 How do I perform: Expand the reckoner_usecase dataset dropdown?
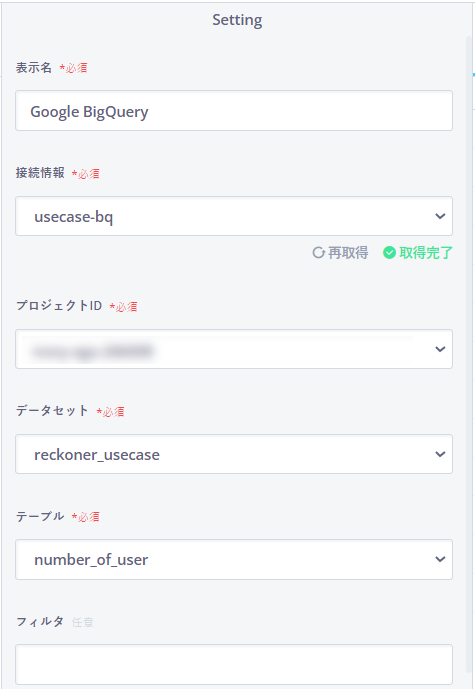click(x=234, y=454)
